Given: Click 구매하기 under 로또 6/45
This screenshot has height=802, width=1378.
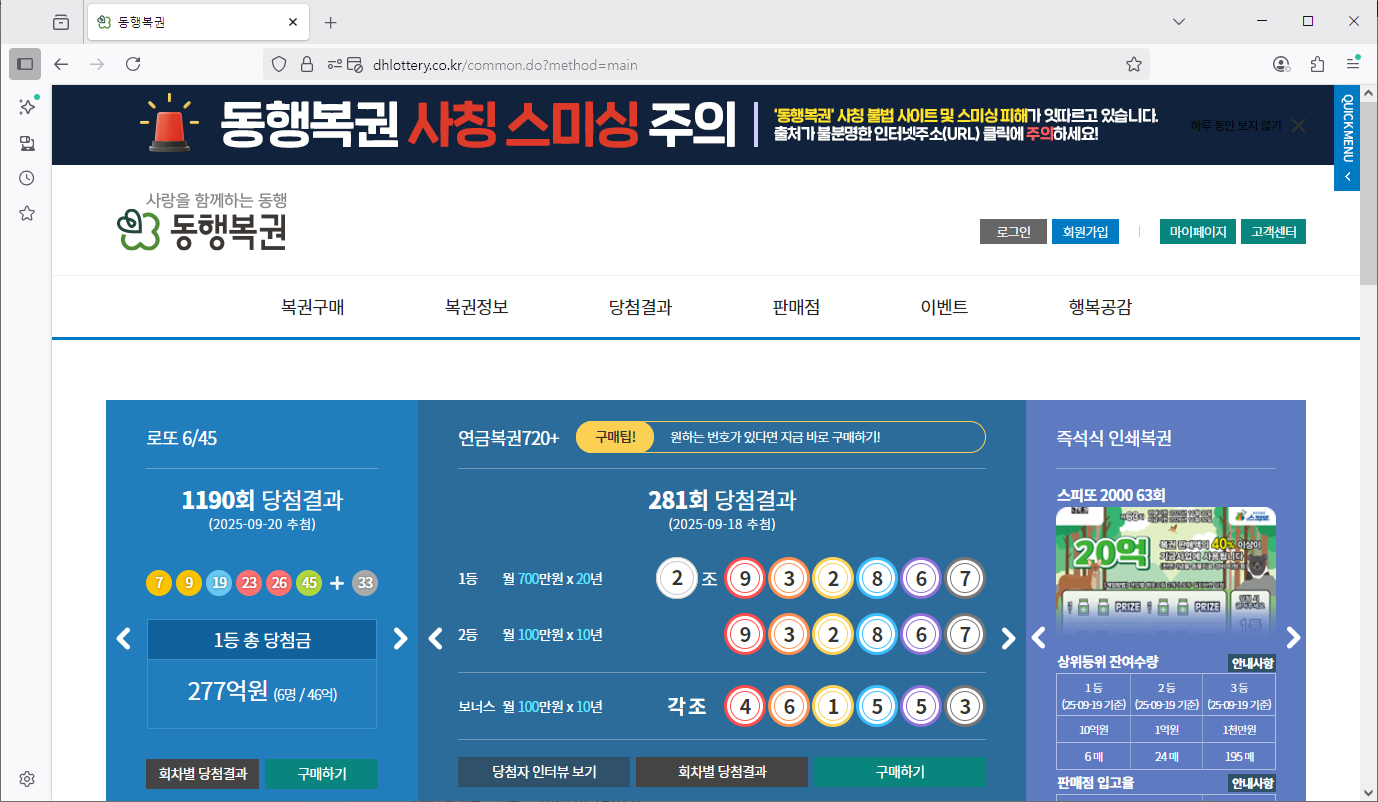Looking at the screenshot, I should click(x=321, y=772).
